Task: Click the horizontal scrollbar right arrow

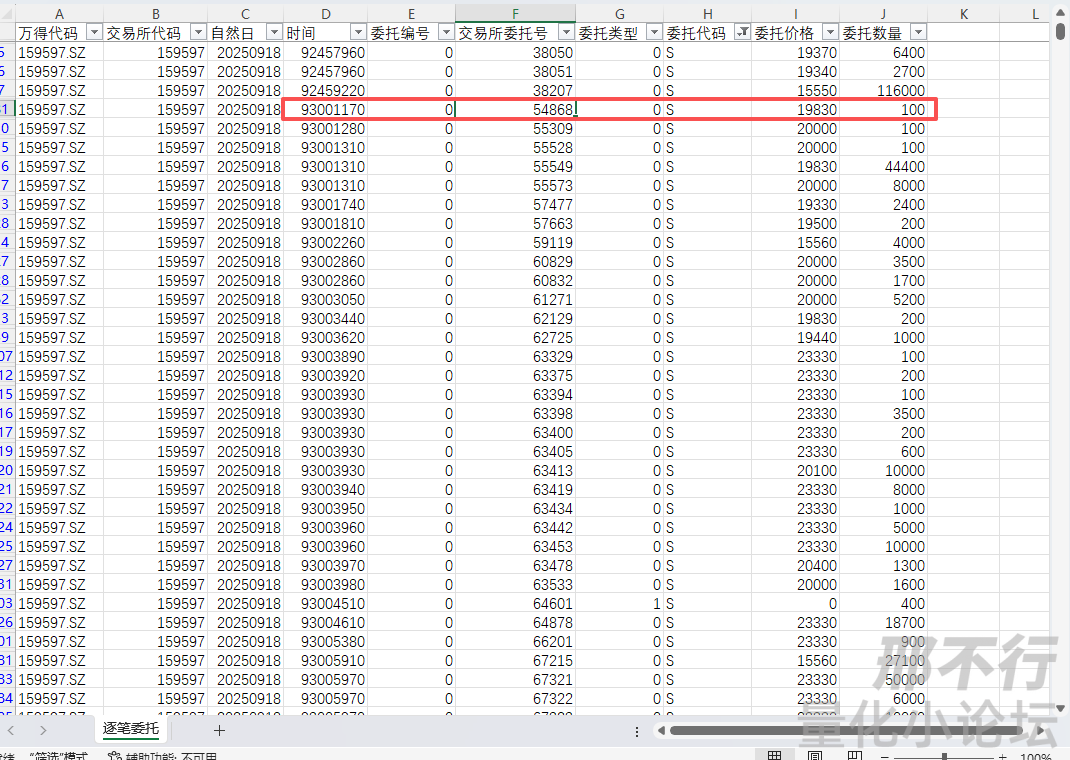Action: (x=1041, y=731)
